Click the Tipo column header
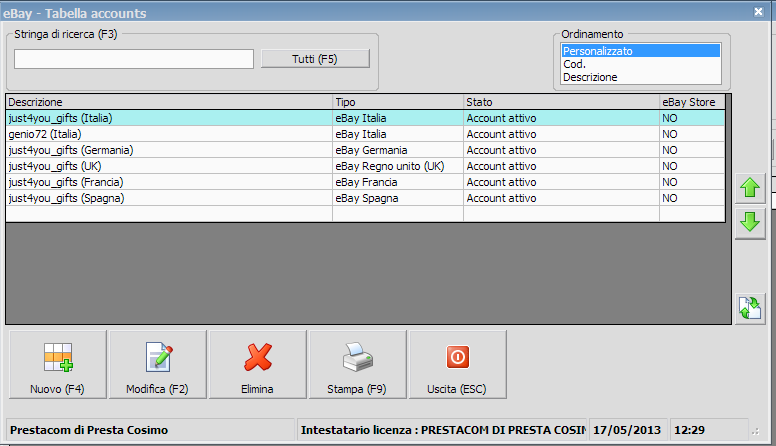This screenshot has height=446, width=776. click(x=398, y=102)
